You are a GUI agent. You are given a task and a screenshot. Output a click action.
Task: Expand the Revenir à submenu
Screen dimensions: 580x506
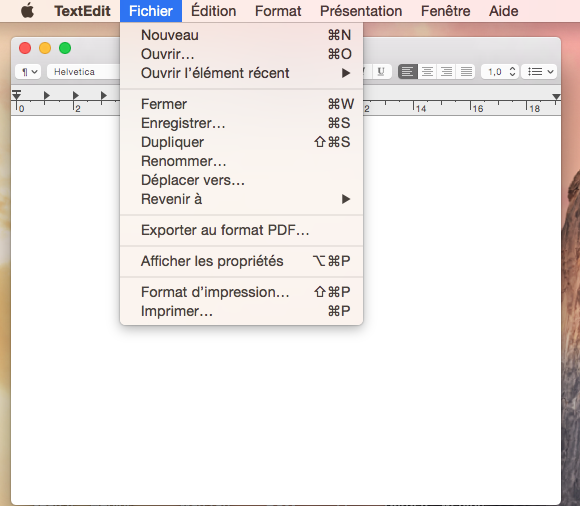pyautogui.click(x=242, y=199)
